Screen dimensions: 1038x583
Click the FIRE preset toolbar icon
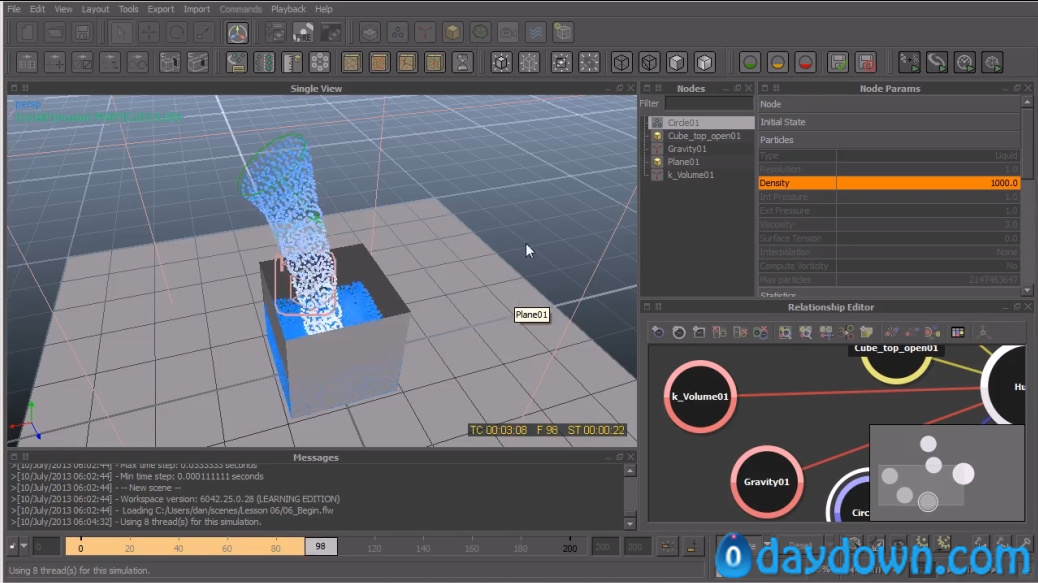tap(303, 32)
